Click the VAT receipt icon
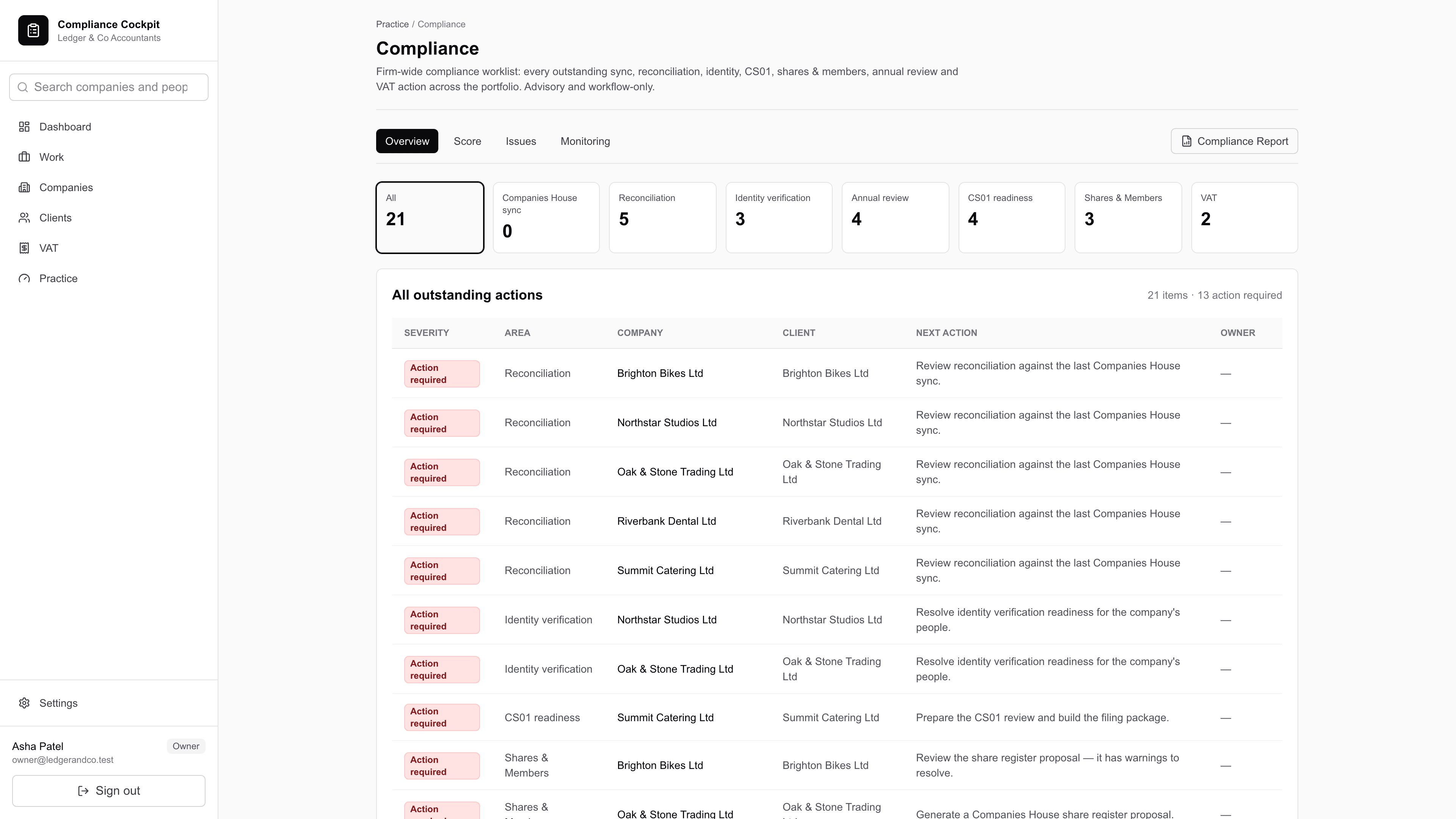The width and height of the screenshot is (1456, 819). [24, 248]
